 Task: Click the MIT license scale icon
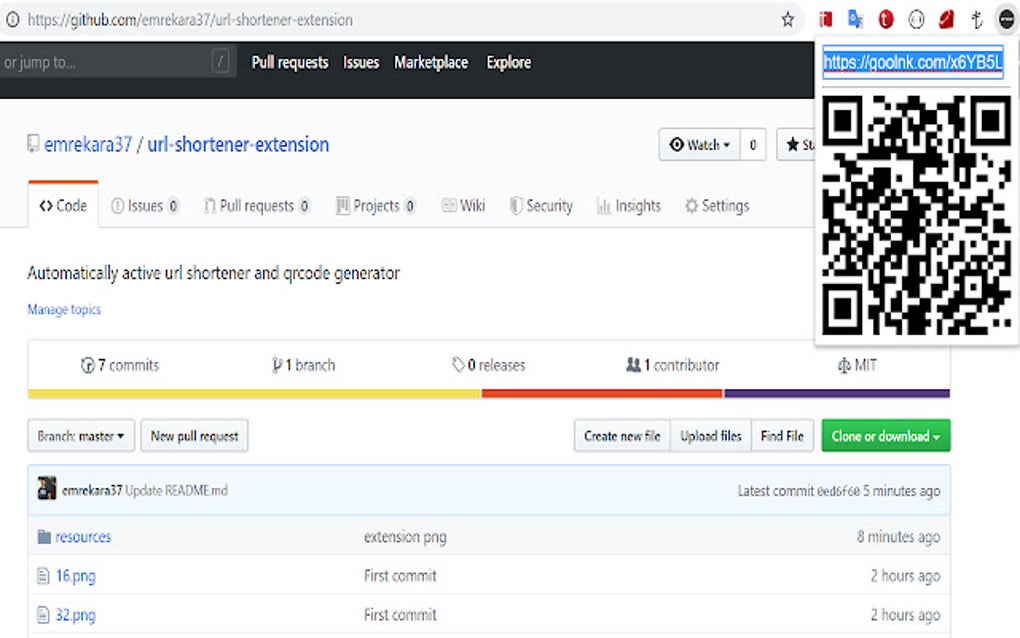click(843, 364)
